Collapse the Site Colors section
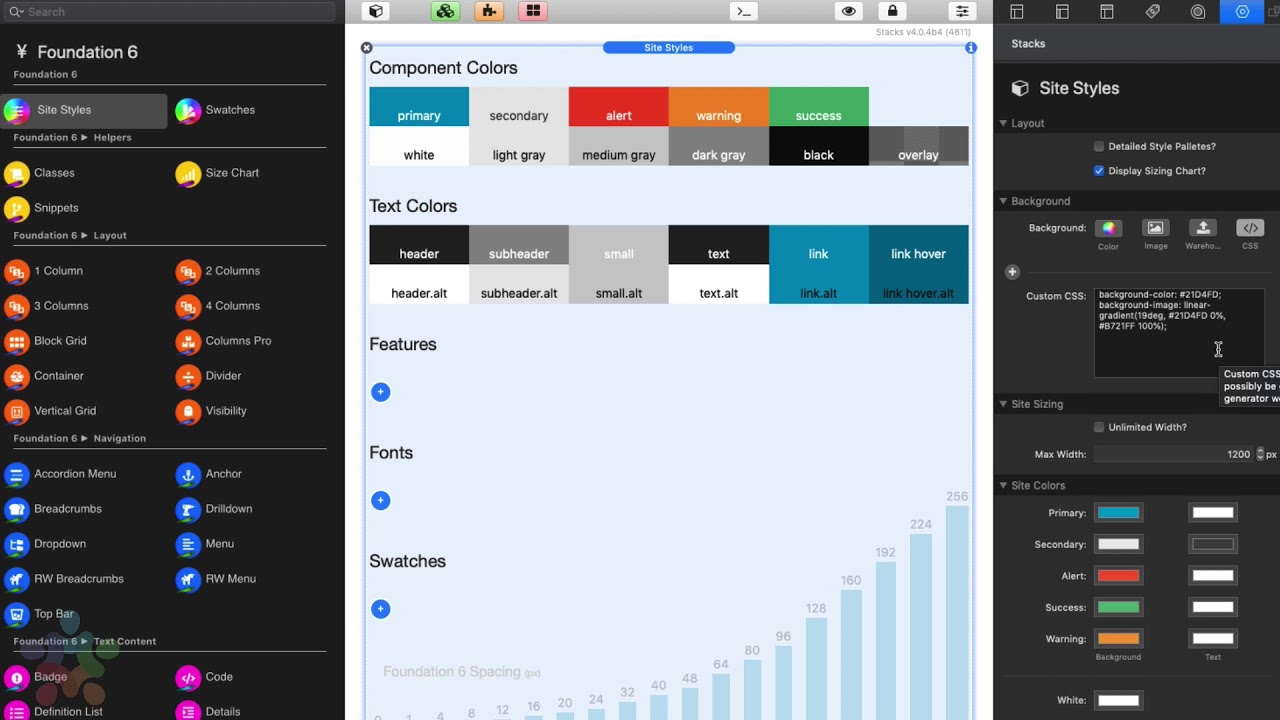The width and height of the screenshot is (1280, 720). (x=1003, y=485)
